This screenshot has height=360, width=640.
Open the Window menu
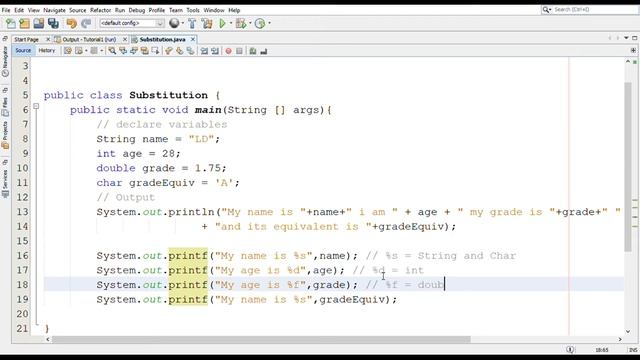pos(214,10)
